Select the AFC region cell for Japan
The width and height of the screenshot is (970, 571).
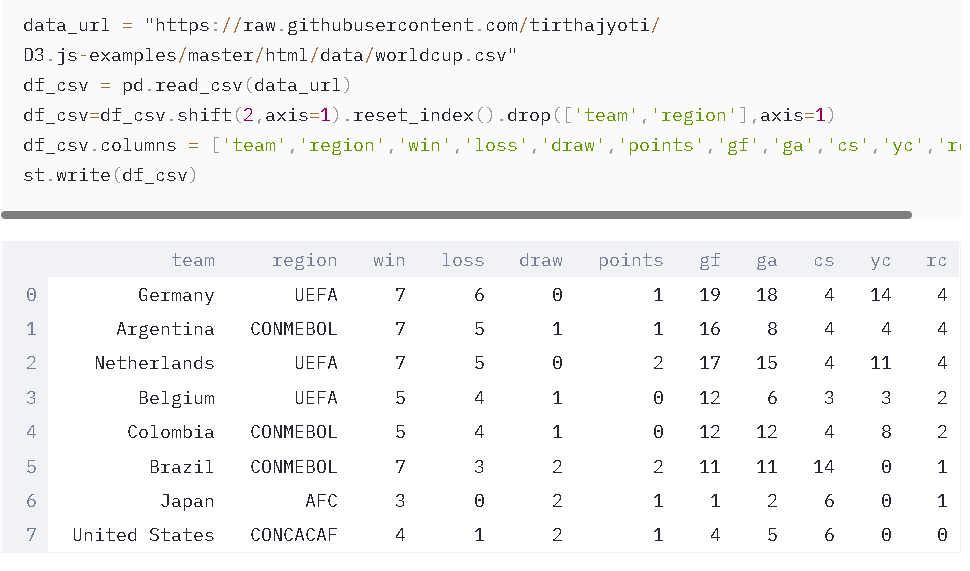(321, 501)
